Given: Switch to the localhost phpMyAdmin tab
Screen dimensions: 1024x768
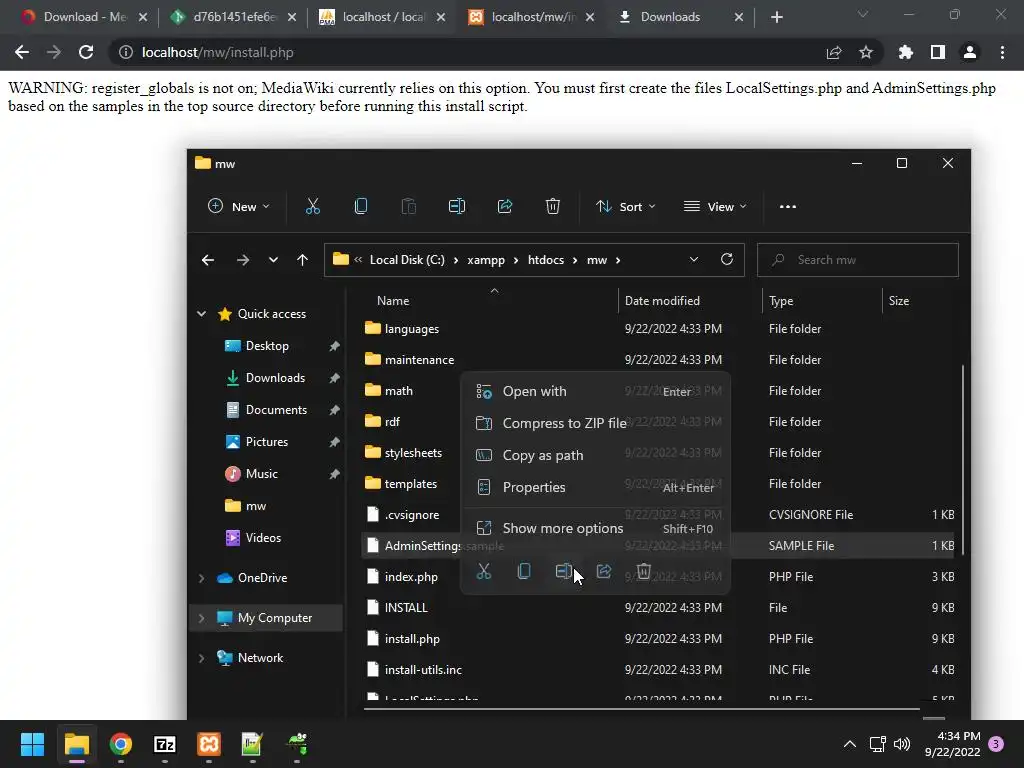Looking at the screenshot, I should pyautogui.click(x=383, y=17).
